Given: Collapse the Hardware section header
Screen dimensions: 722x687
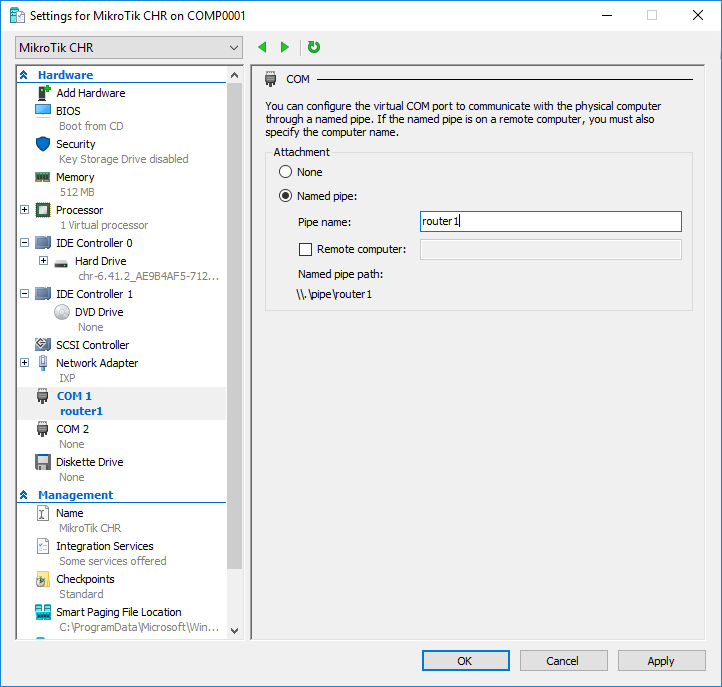Looking at the screenshot, I should pos(24,75).
